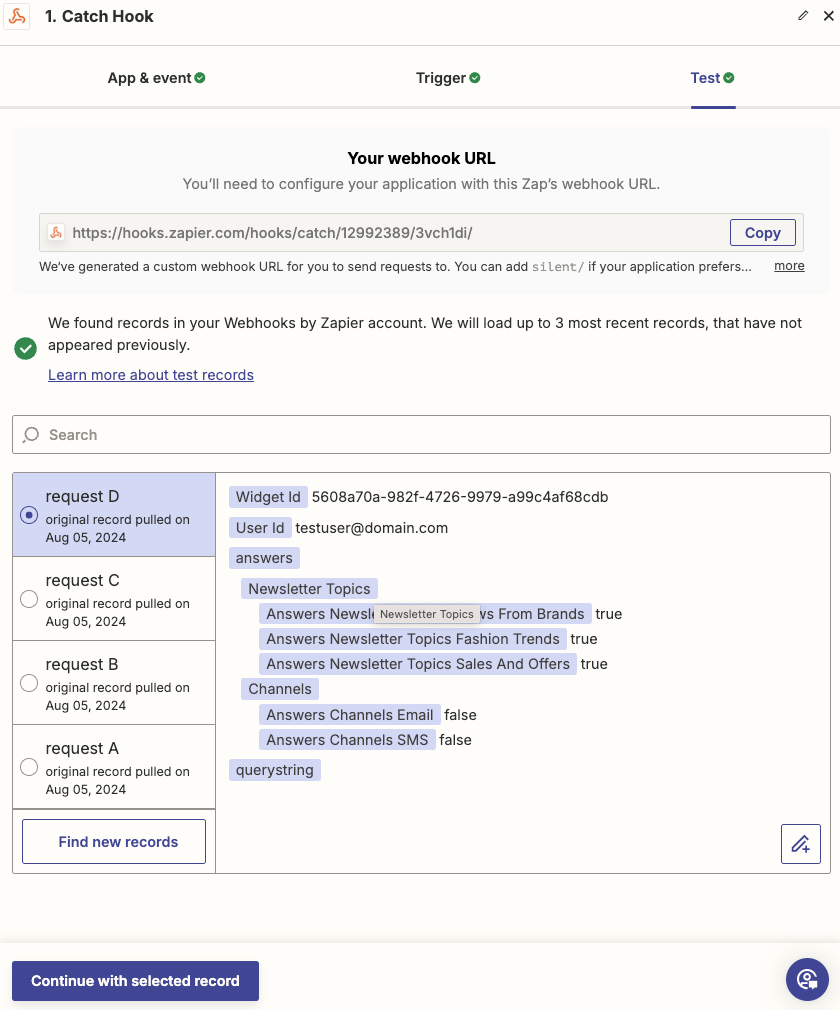This screenshot has height=1010, width=840.
Task: Click the Catch Hook app icon in header
Action: click(x=16, y=16)
